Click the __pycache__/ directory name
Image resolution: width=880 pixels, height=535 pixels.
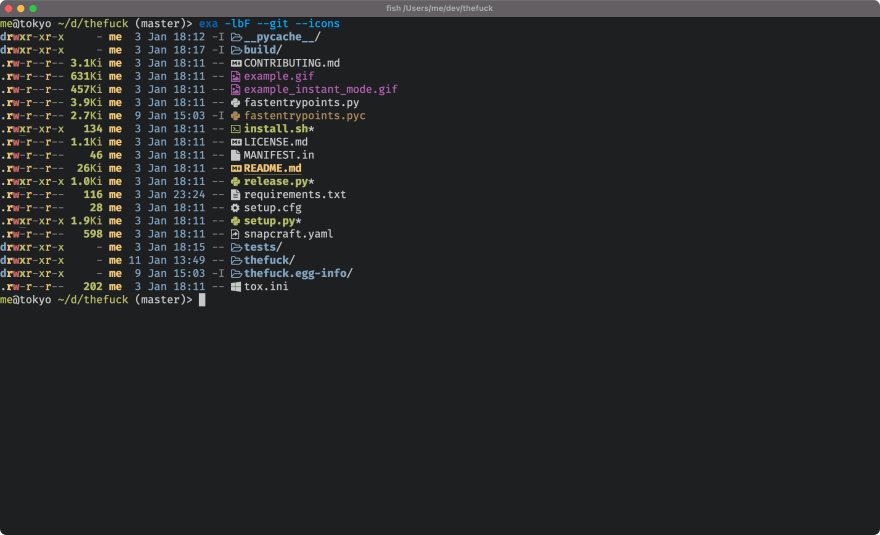click(282, 37)
